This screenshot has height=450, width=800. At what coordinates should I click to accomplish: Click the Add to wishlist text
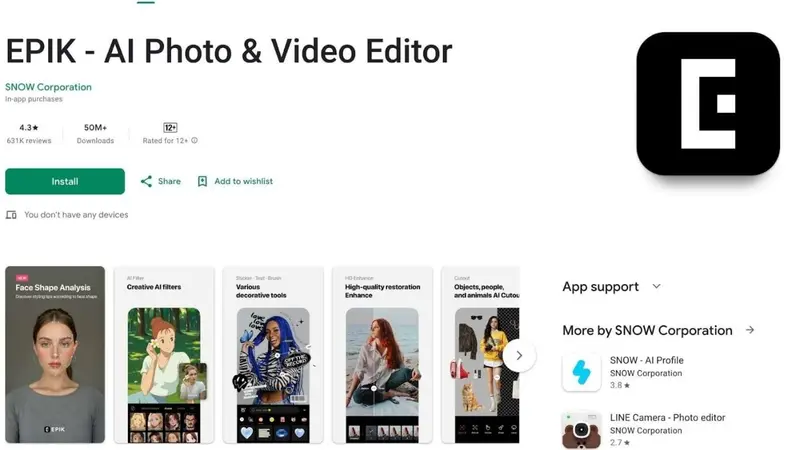(243, 181)
